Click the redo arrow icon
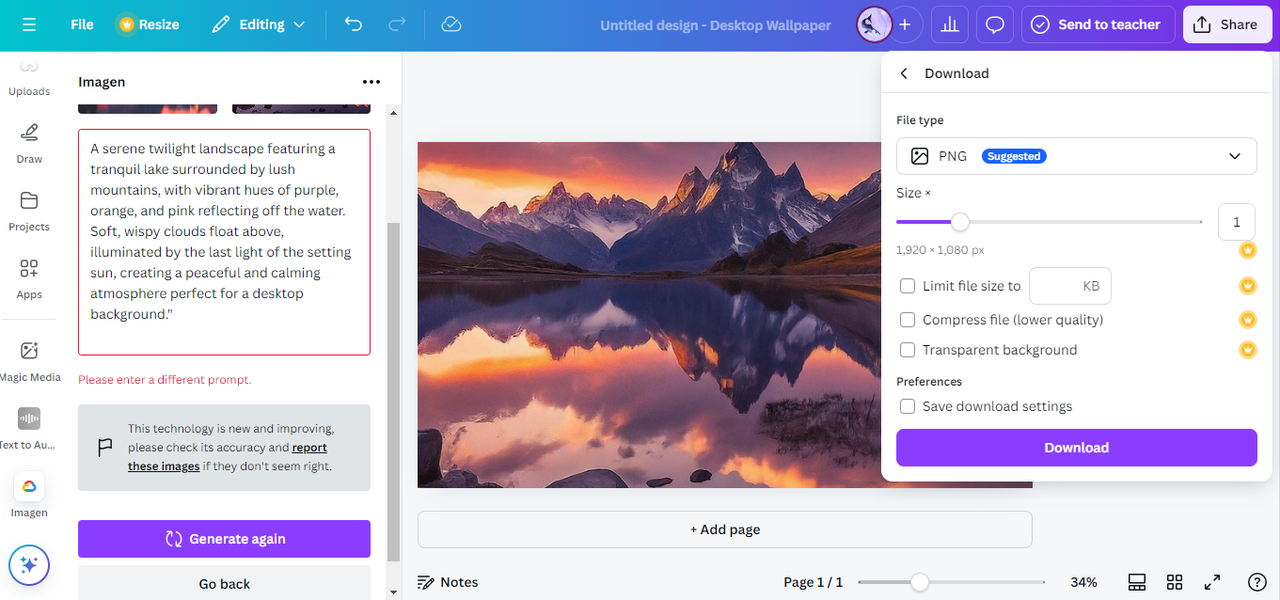Image resolution: width=1280 pixels, height=600 pixels. click(x=397, y=24)
